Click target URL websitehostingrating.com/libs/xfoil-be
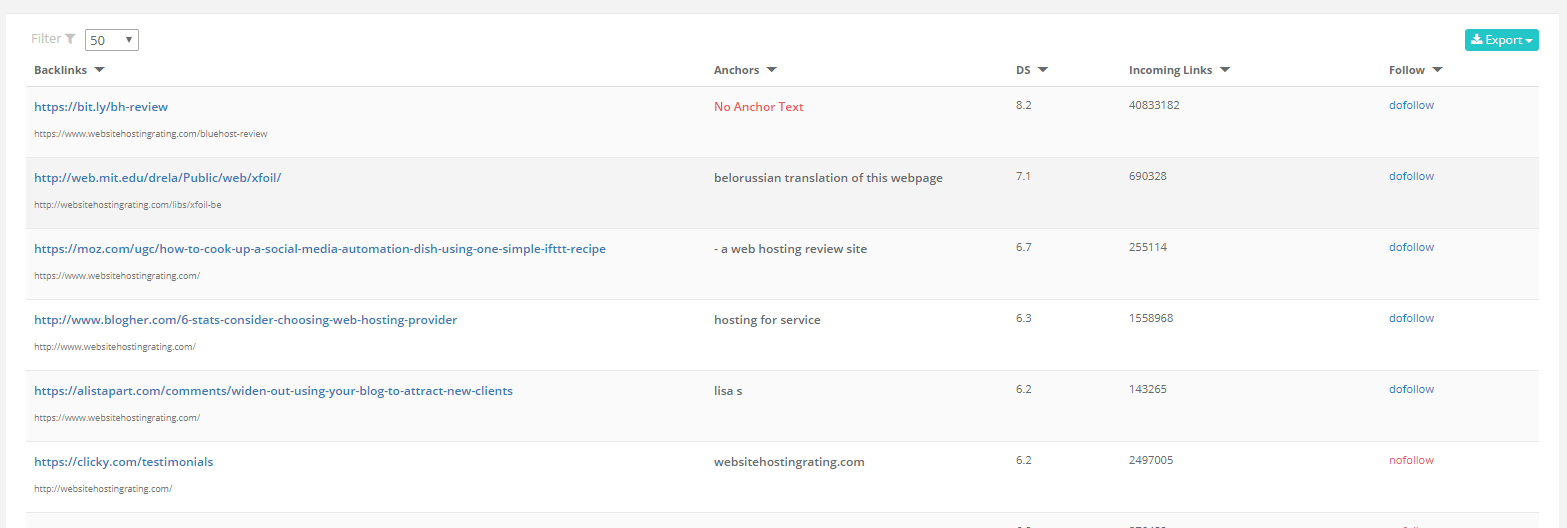This screenshot has height=528, width=1567. (x=127, y=204)
